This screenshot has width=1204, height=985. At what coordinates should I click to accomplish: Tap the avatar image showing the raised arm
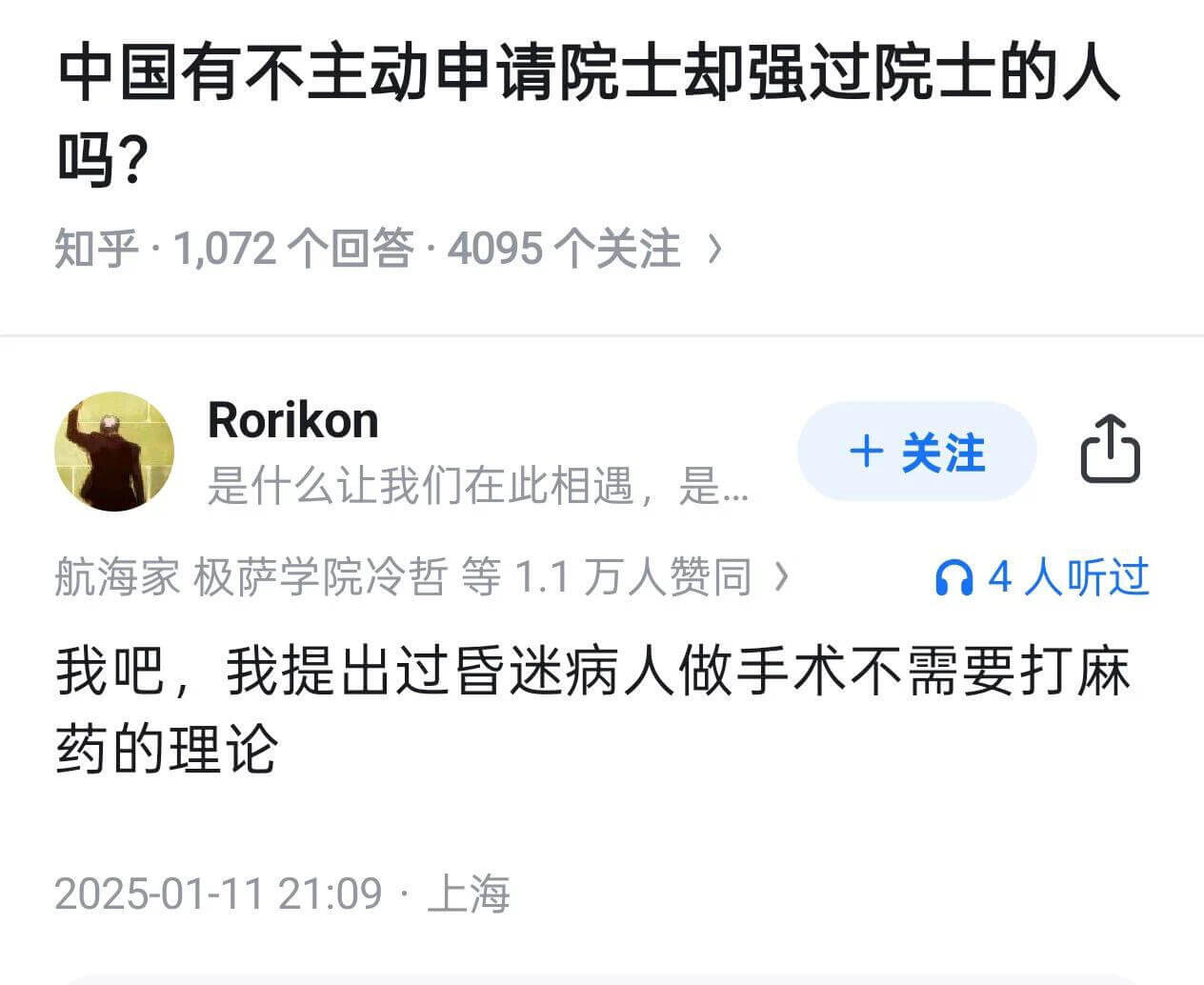(114, 451)
